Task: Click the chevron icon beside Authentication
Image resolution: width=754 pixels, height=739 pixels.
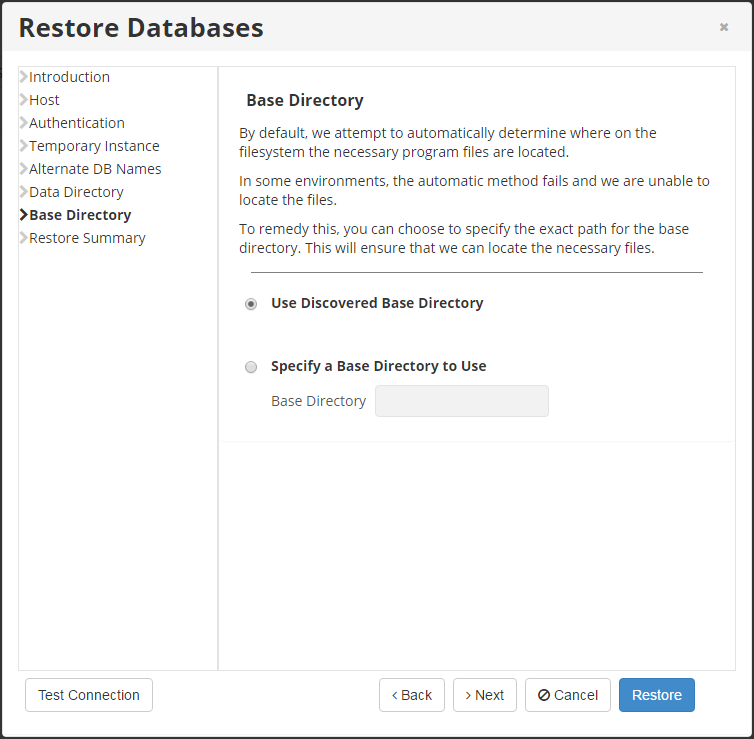Action: tap(23, 123)
